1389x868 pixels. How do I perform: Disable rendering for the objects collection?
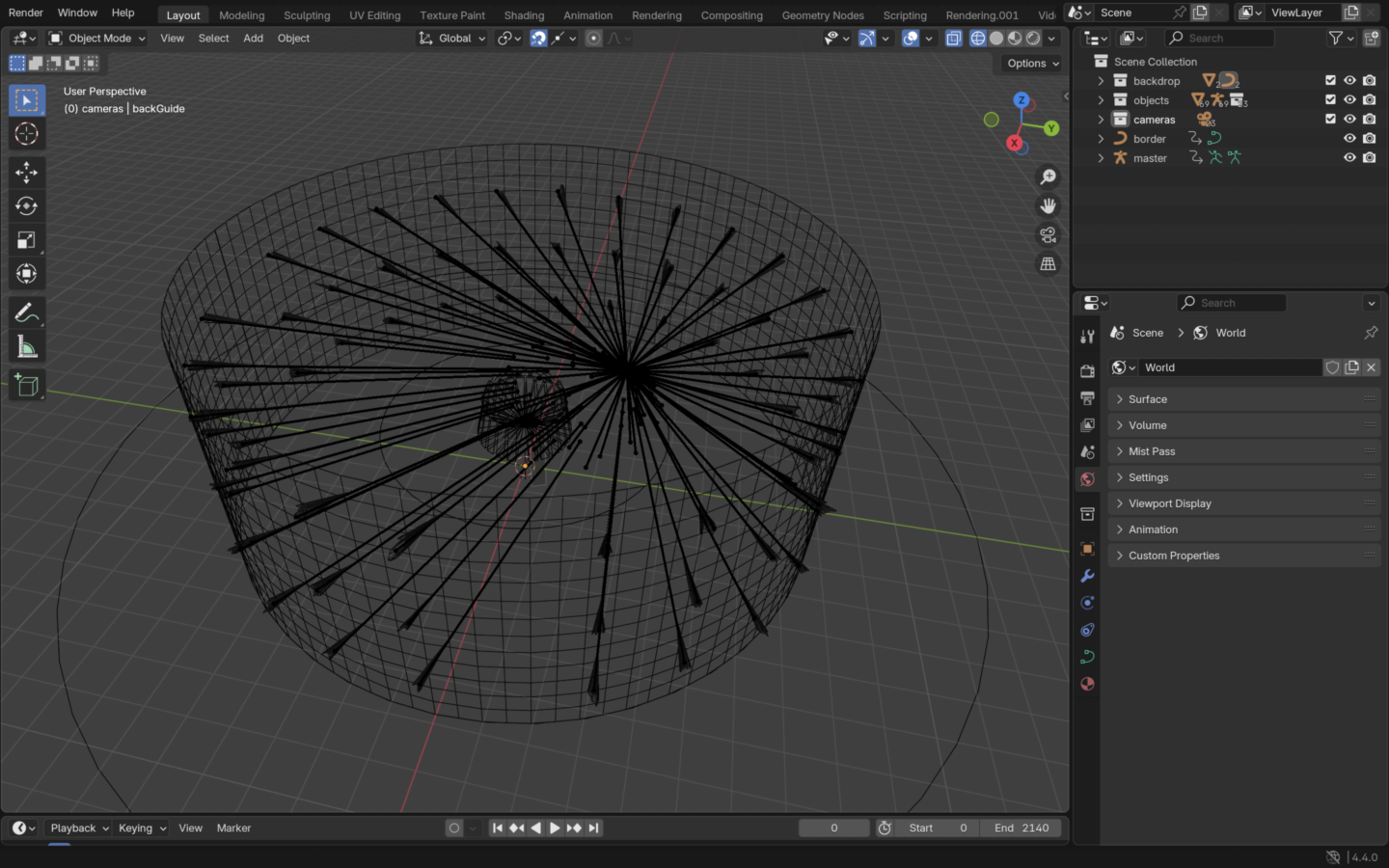pos(1369,100)
